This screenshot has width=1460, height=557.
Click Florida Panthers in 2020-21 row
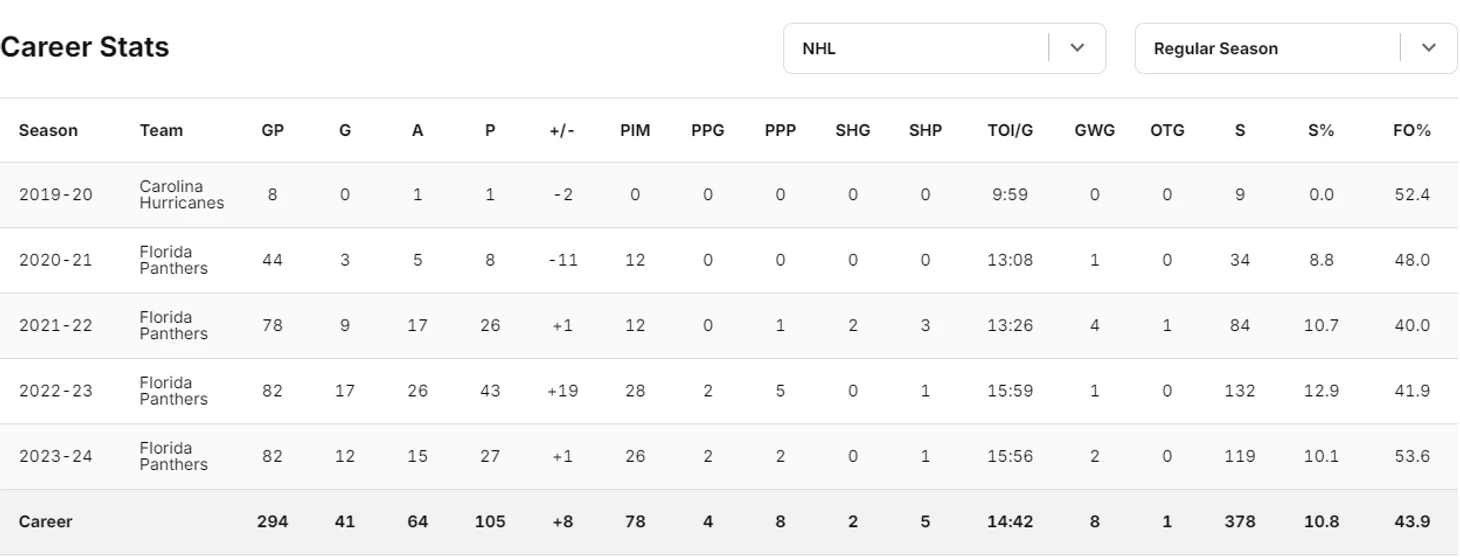tap(173, 260)
